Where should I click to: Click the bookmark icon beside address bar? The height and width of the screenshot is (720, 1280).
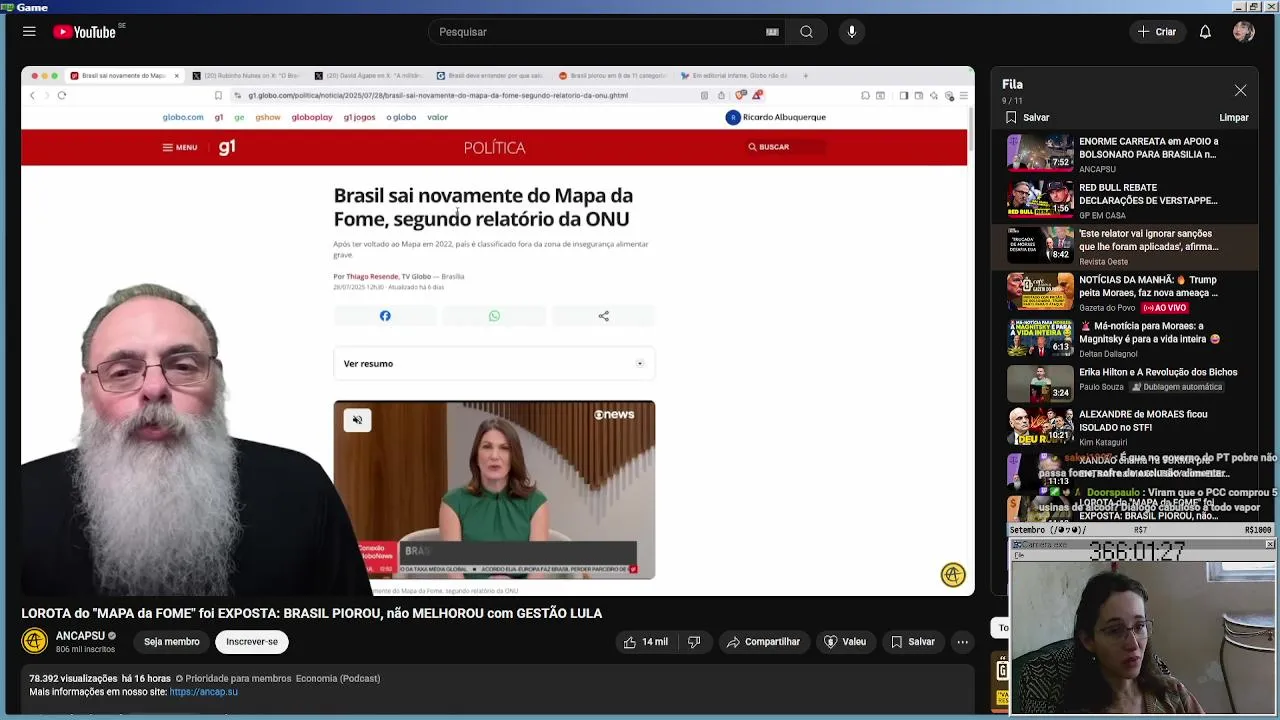point(218,95)
